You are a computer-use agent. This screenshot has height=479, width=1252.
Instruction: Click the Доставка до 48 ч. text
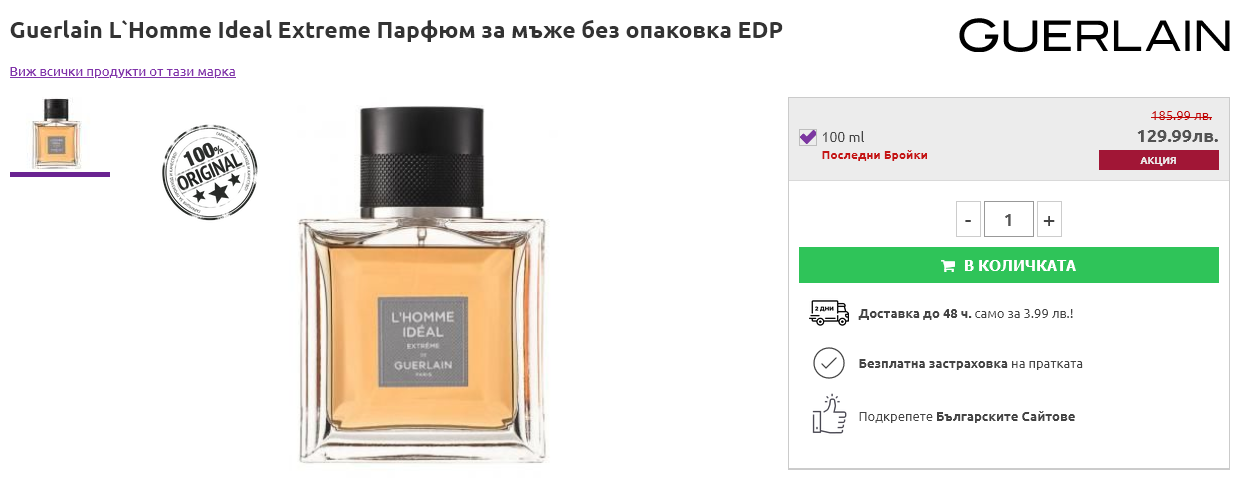(x=915, y=314)
